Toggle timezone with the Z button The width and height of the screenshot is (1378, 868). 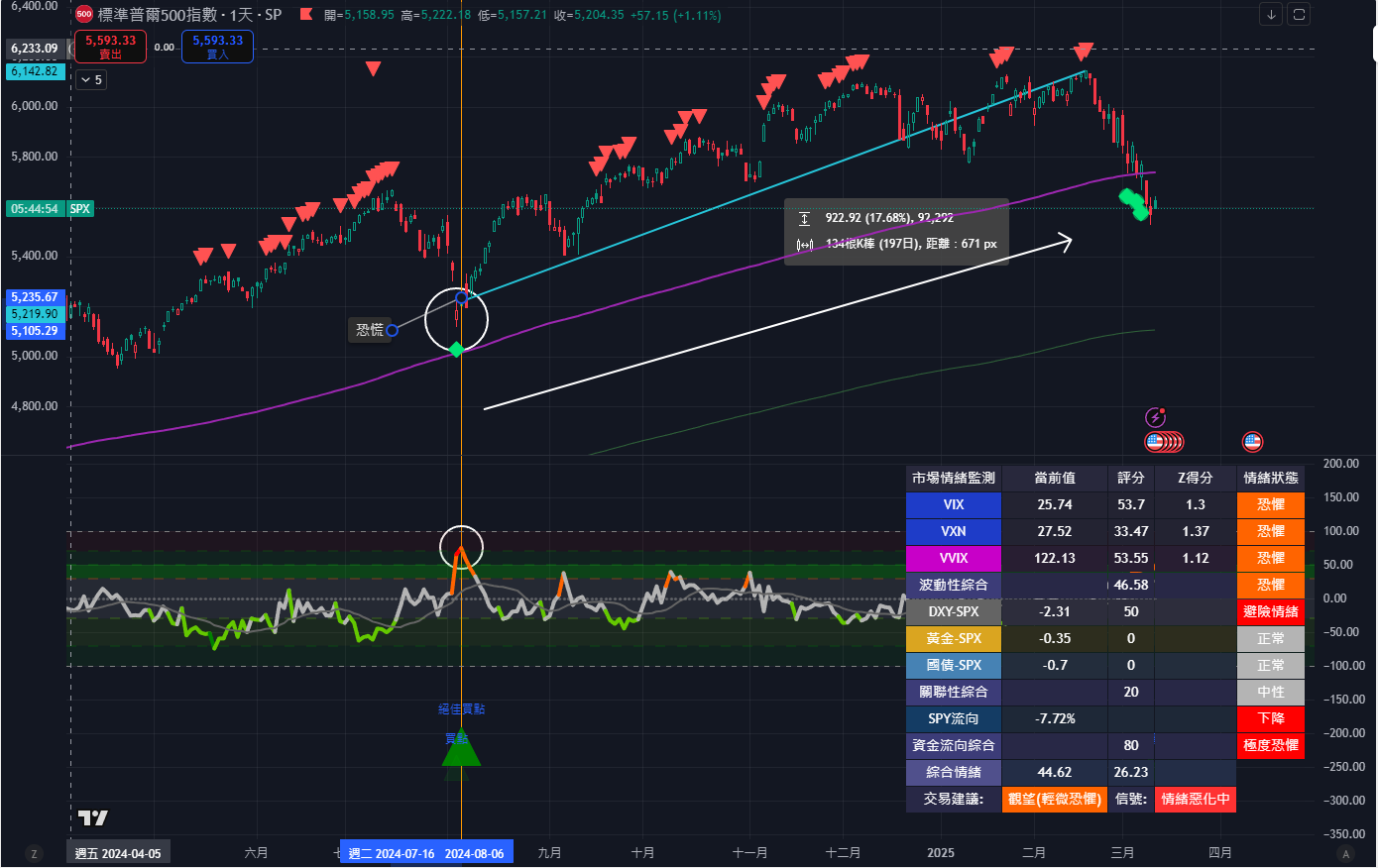click(x=34, y=853)
